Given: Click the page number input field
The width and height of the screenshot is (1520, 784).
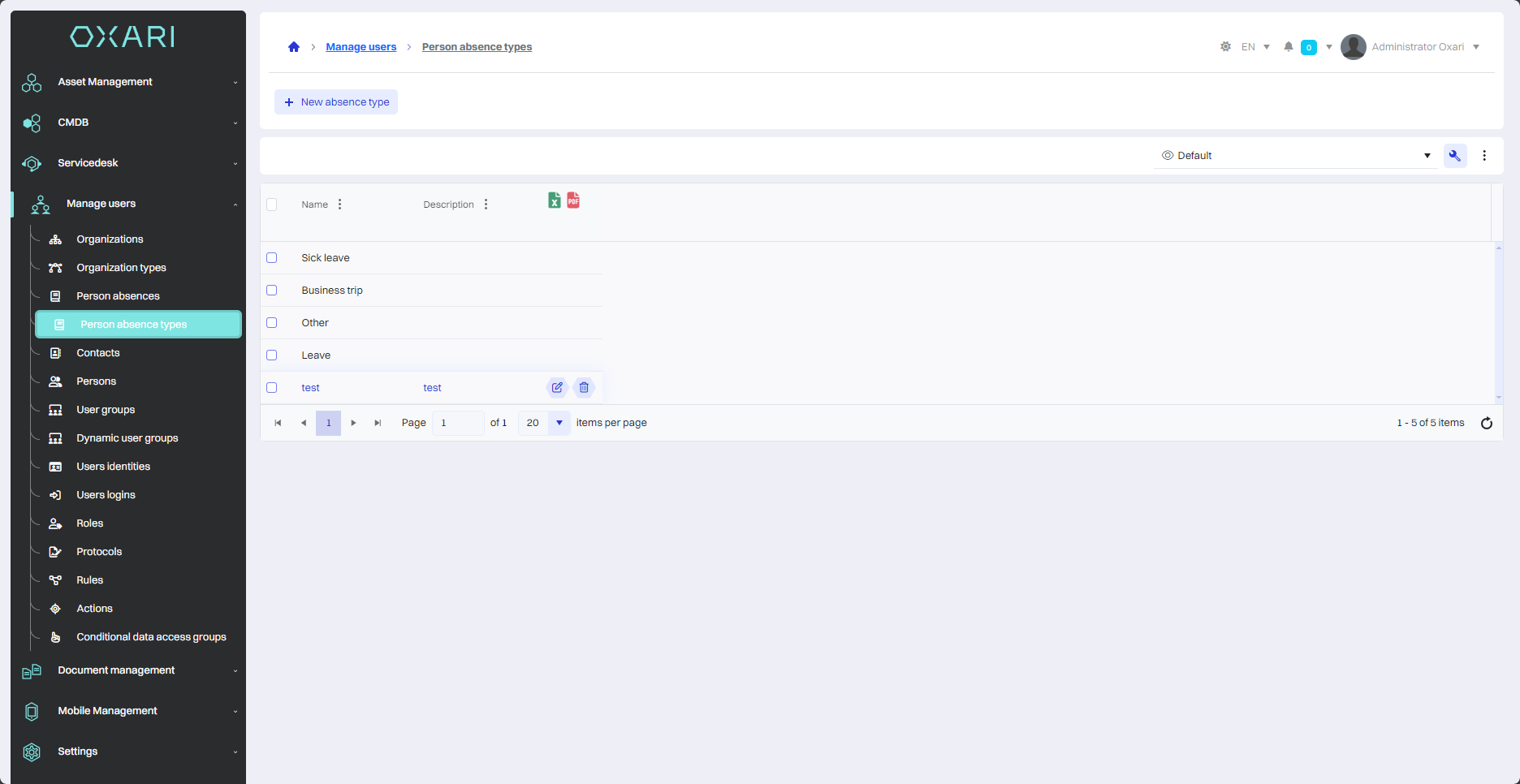Looking at the screenshot, I should click(x=457, y=423).
